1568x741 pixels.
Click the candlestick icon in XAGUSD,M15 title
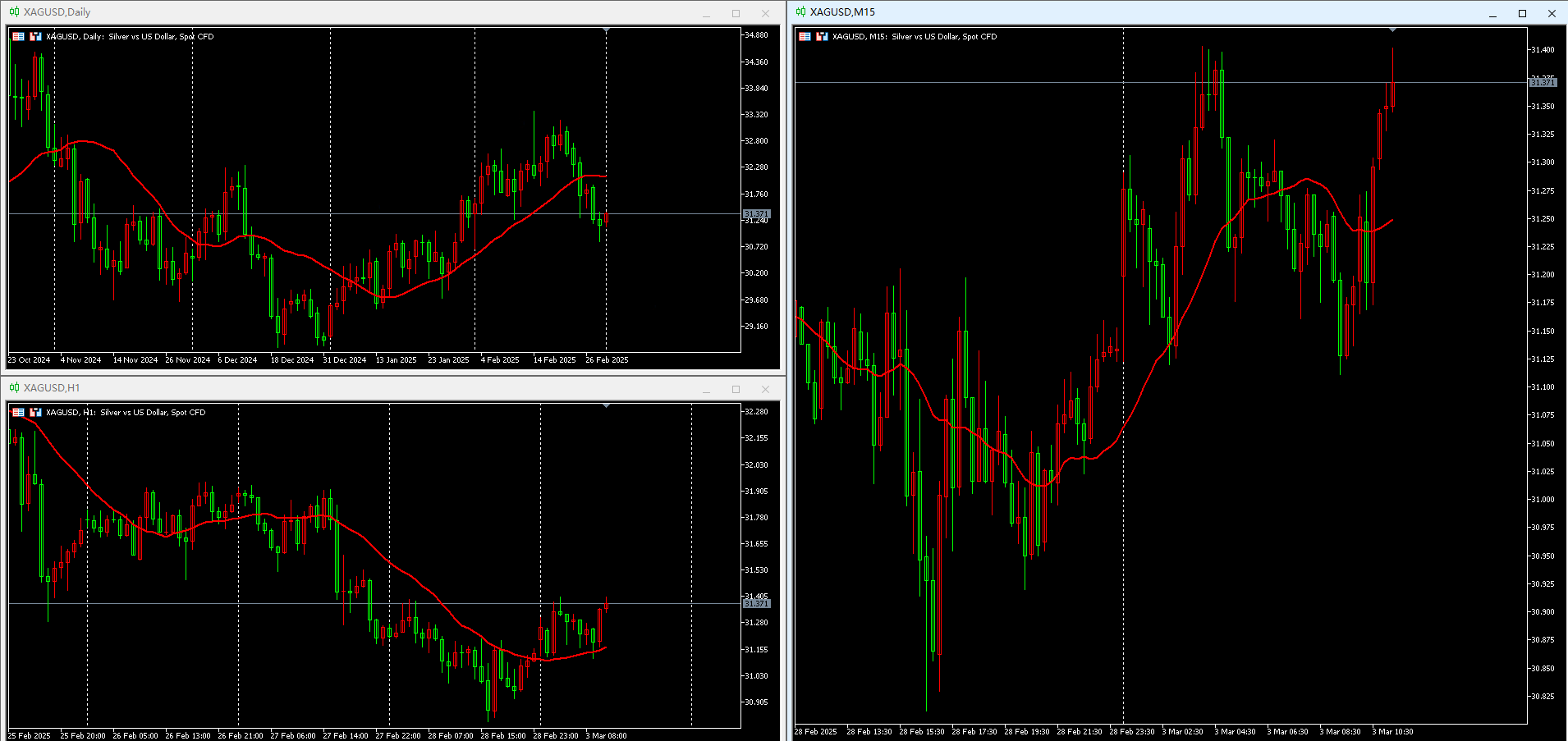(x=800, y=12)
